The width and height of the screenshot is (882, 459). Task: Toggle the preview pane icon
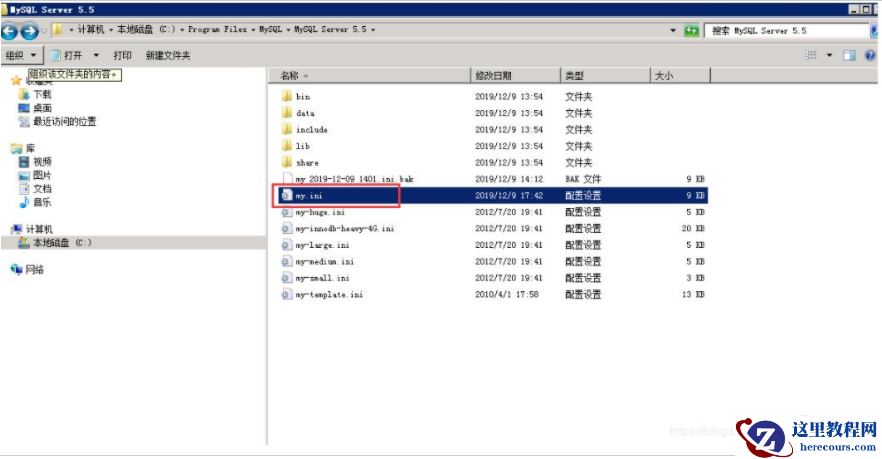[x=849, y=55]
